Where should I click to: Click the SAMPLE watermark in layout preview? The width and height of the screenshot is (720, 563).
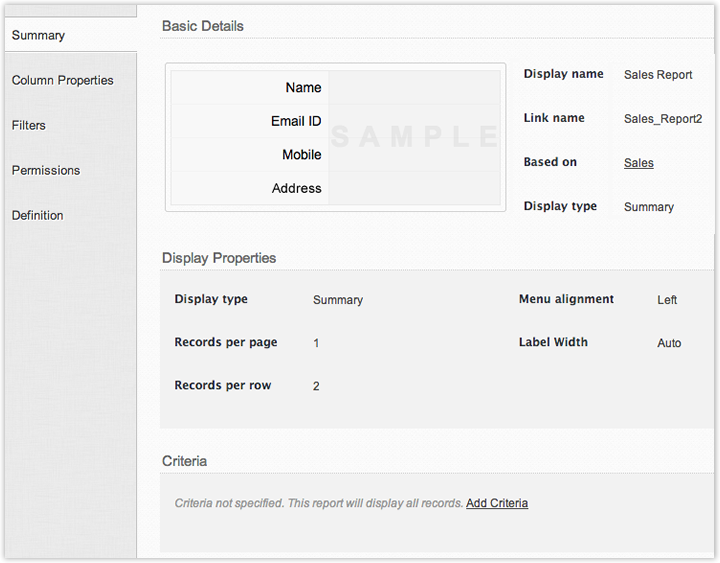coord(414,137)
